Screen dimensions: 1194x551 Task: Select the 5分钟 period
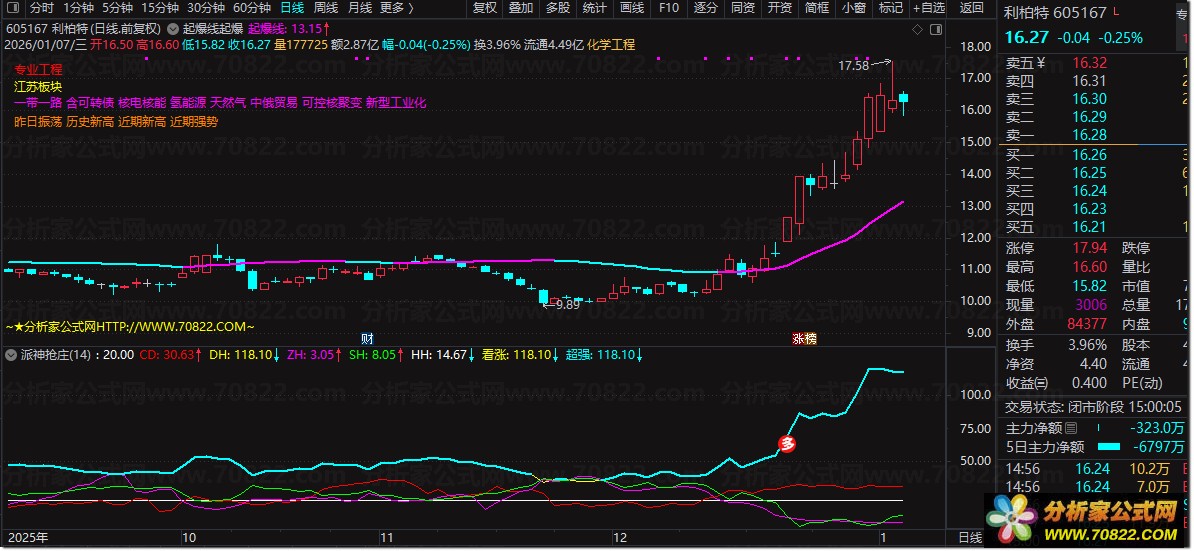point(117,8)
